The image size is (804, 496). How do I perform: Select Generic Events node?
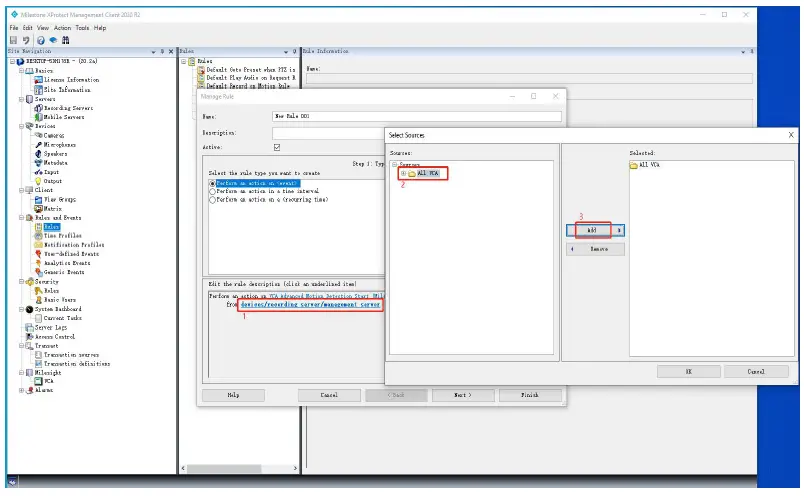[64, 272]
